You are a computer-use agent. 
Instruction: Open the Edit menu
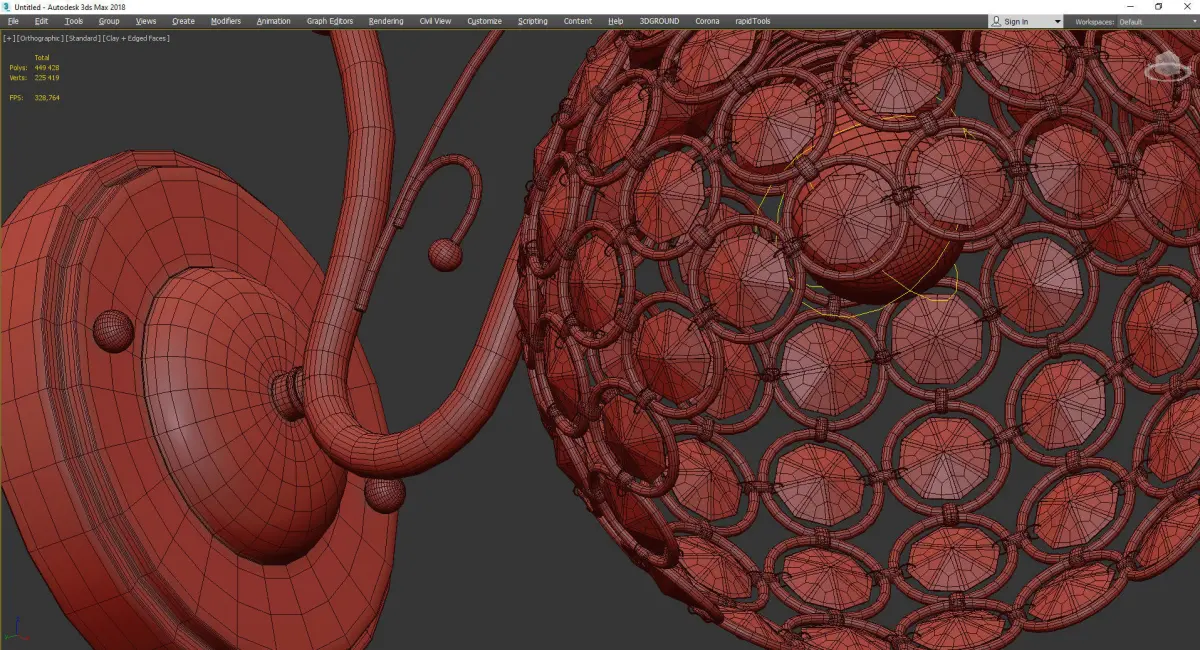41,21
